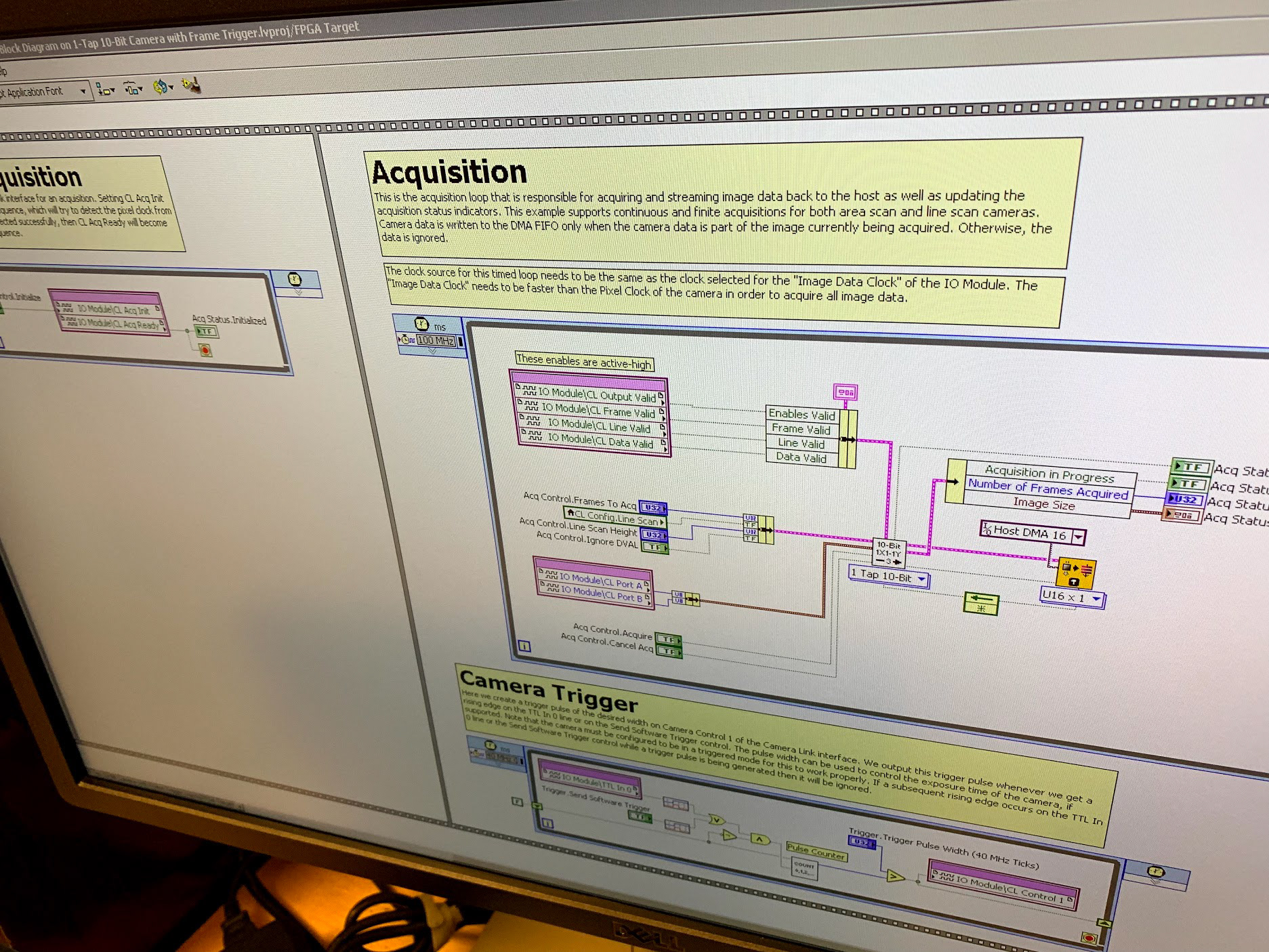
Task: Click the AND gate in Camera Trigger loop
Action: click(x=760, y=839)
